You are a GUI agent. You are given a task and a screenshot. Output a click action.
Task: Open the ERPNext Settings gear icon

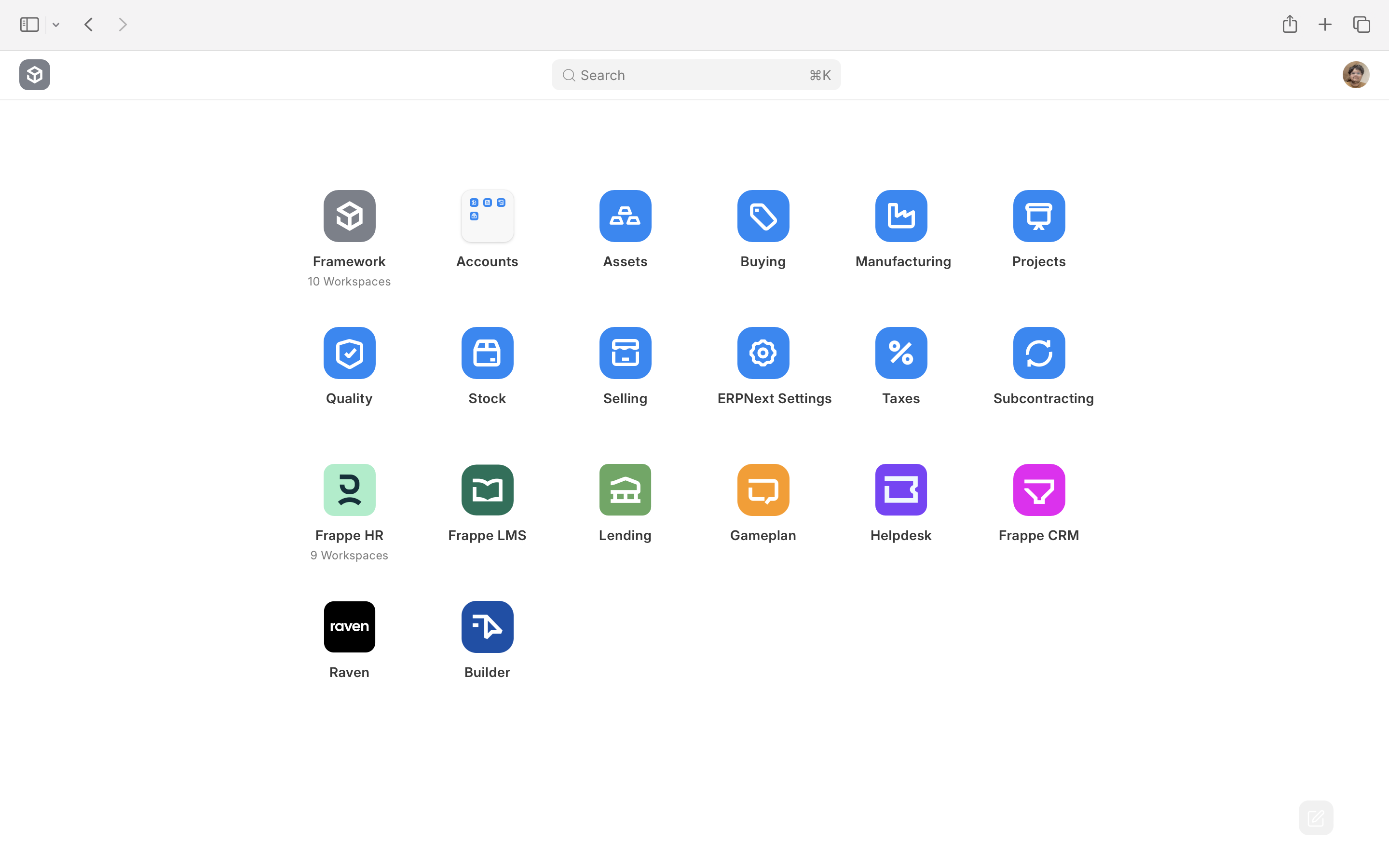[x=763, y=353]
